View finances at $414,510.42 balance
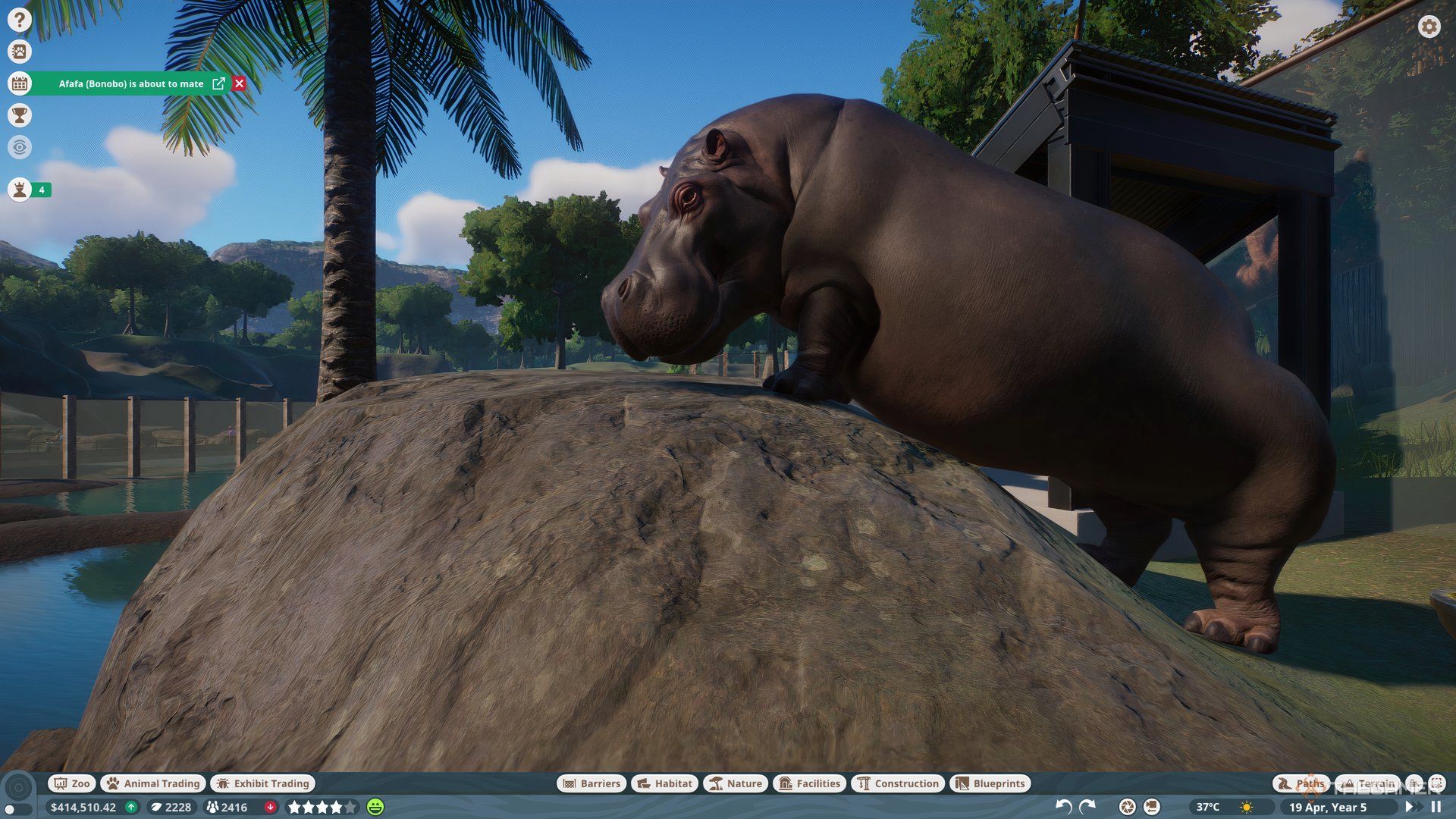The width and height of the screenshot is (1456, 819). (x=83, y=807)
